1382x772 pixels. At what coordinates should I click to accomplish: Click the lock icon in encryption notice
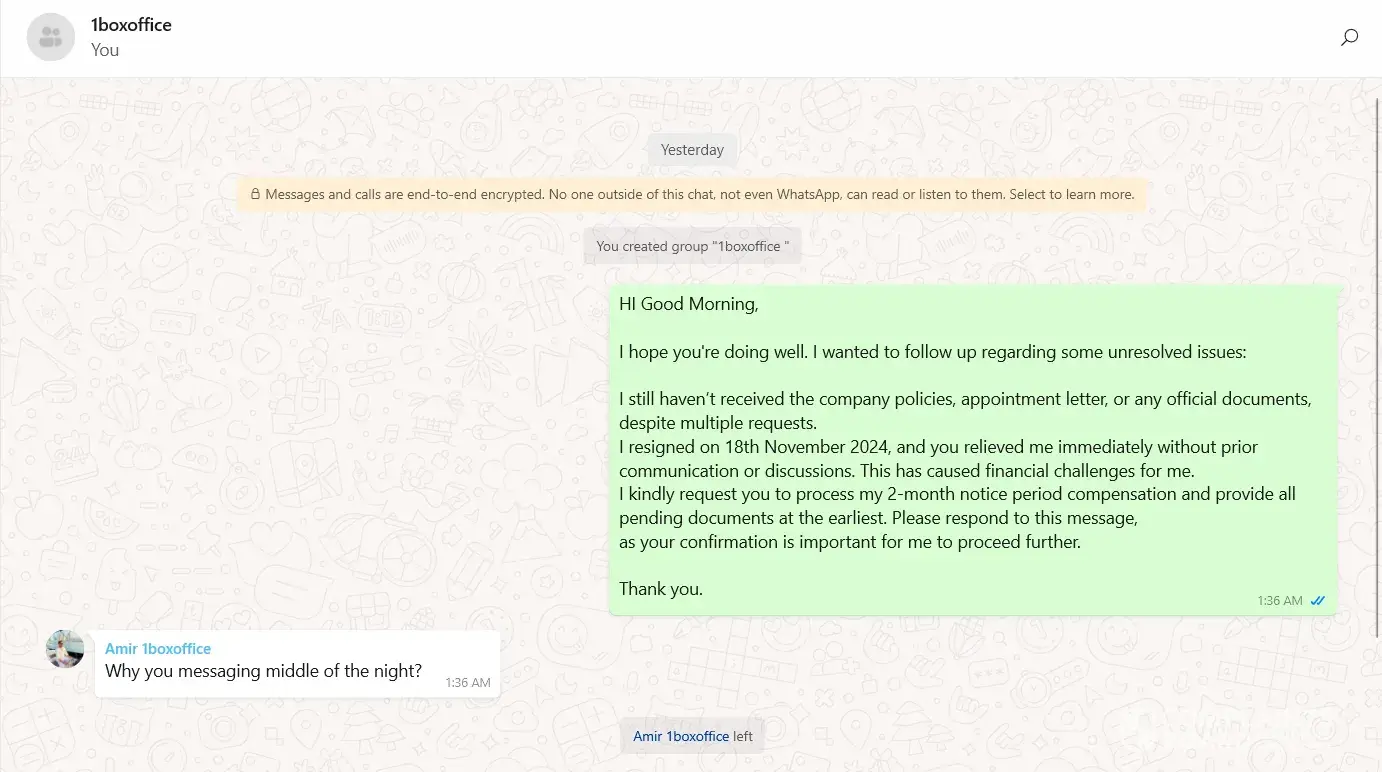point(256,195)
